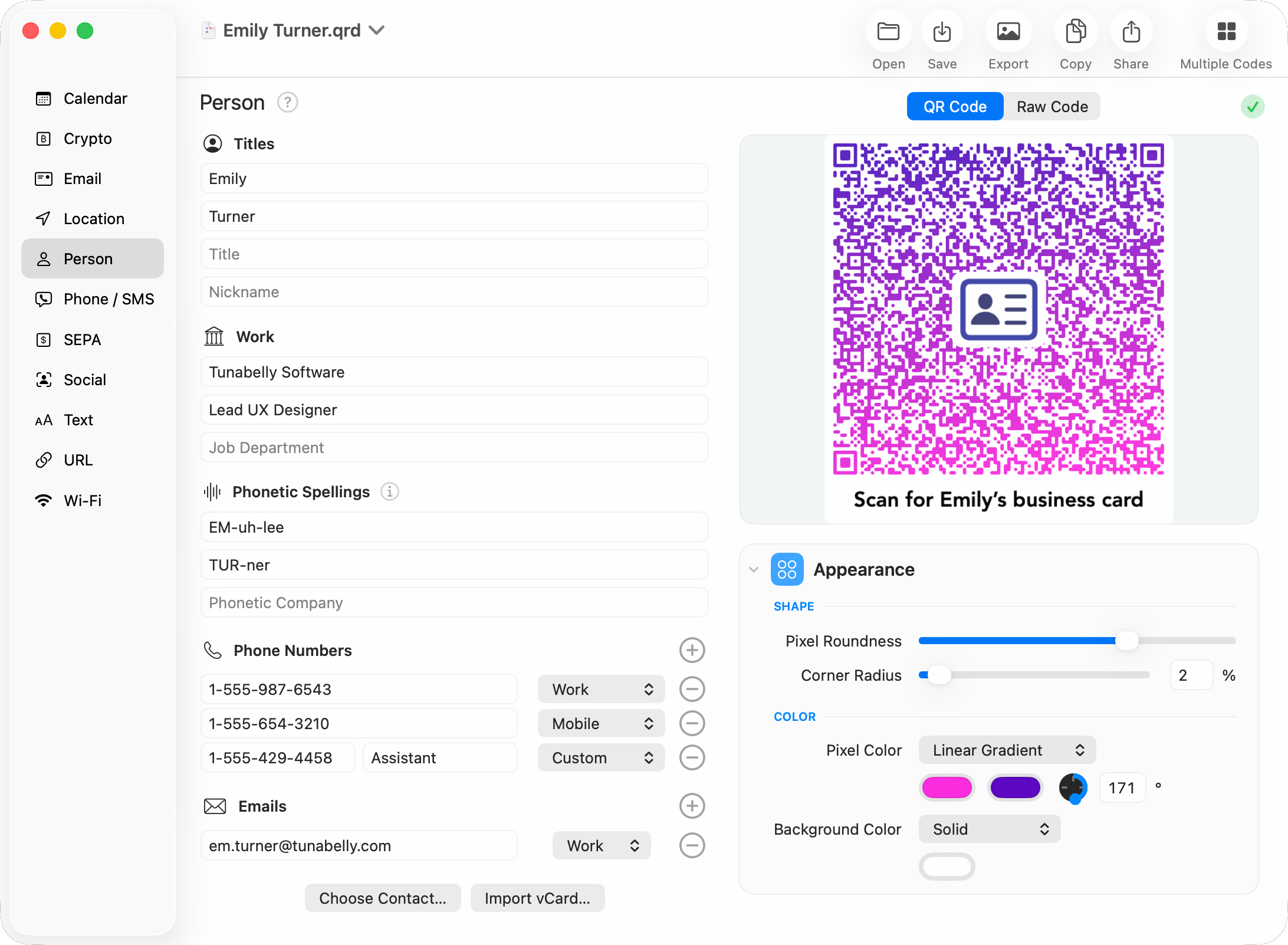Screen dimensions: 1288x945
Task: Click the green validation checkmark icon
Action: (x=1252, y=107)
